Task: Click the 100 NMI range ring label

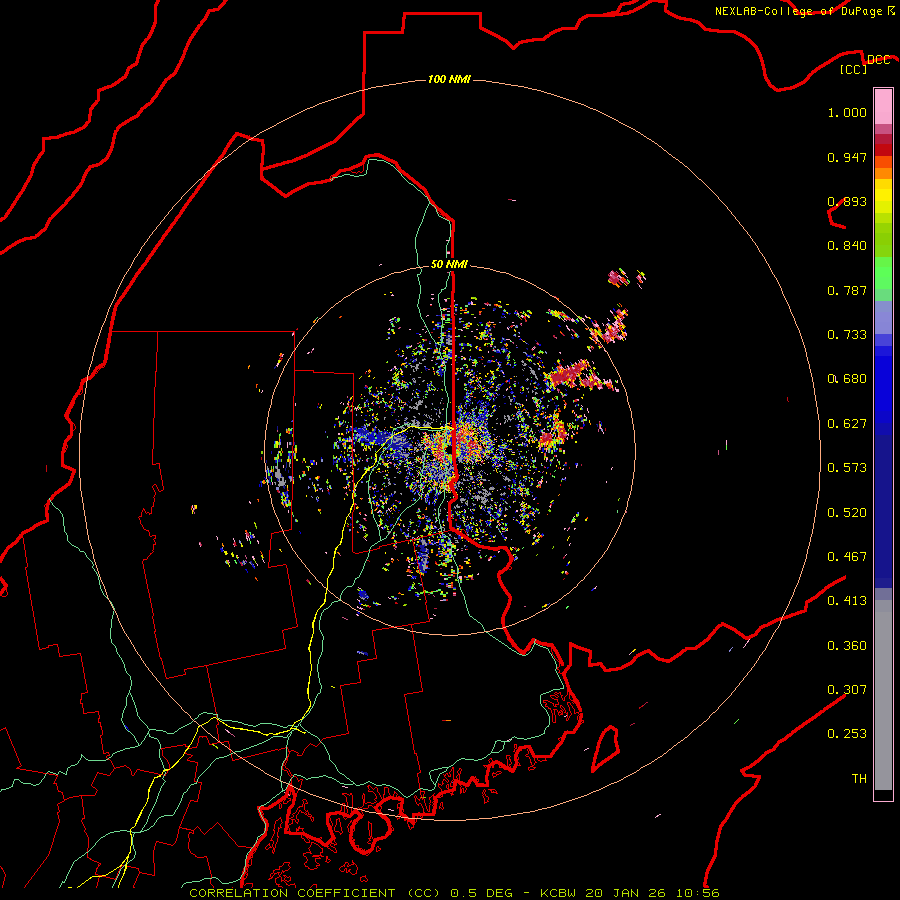Action: (449, 79)
